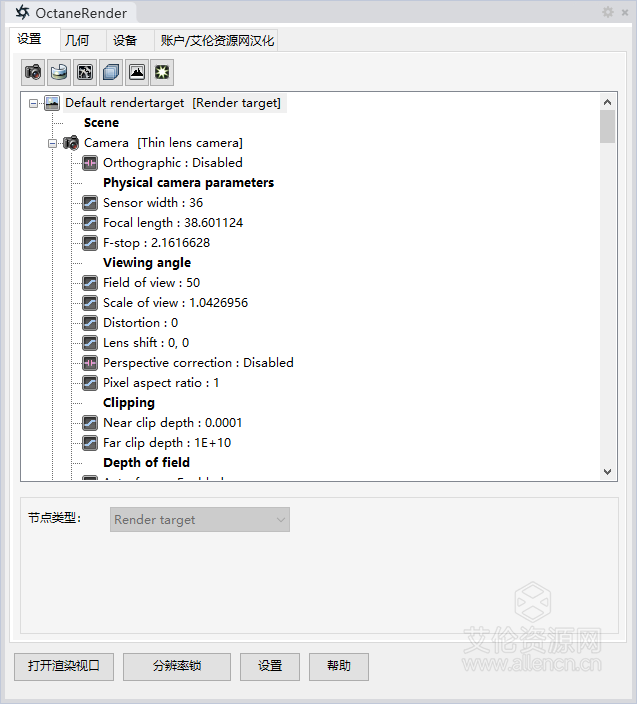Image resolution: width=637 pixels, height=704 pixels.
Task: Click the Pixel aspect ratio row icon
Action: click(x=90, y=383)
